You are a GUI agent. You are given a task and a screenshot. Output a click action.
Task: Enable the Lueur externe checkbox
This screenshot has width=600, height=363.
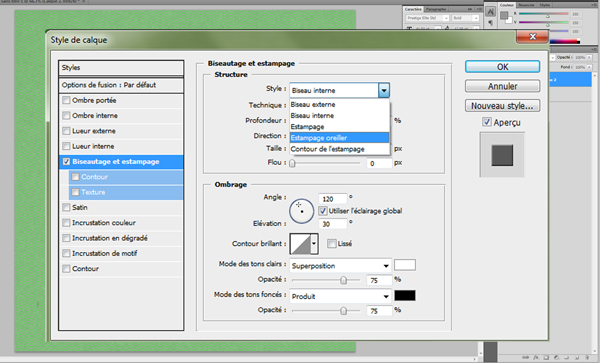[66, 131]
